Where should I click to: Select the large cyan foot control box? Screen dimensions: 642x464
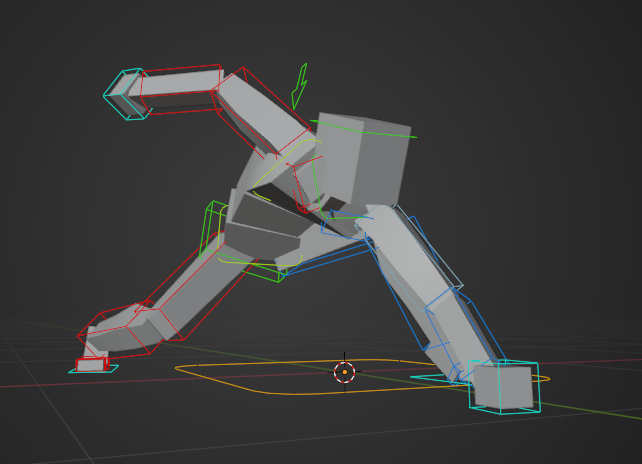[x=504, y=387]
